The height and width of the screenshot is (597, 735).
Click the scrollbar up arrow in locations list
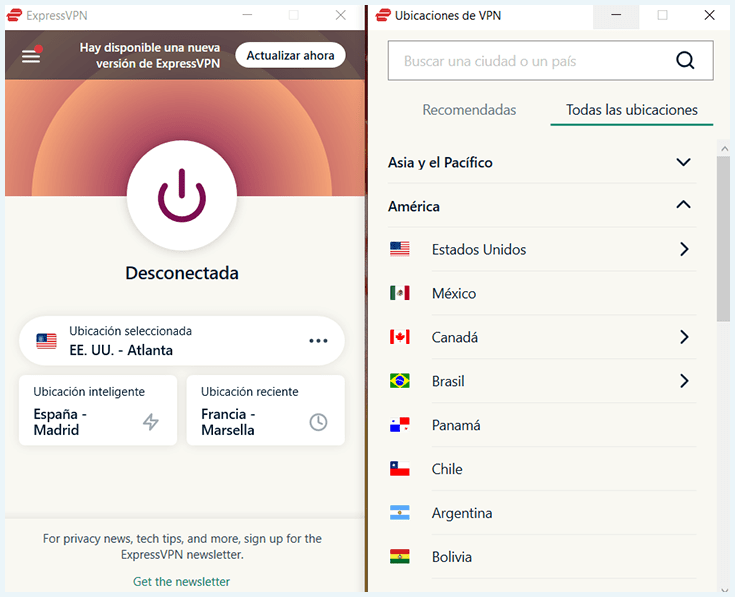(x=724, y=149)
